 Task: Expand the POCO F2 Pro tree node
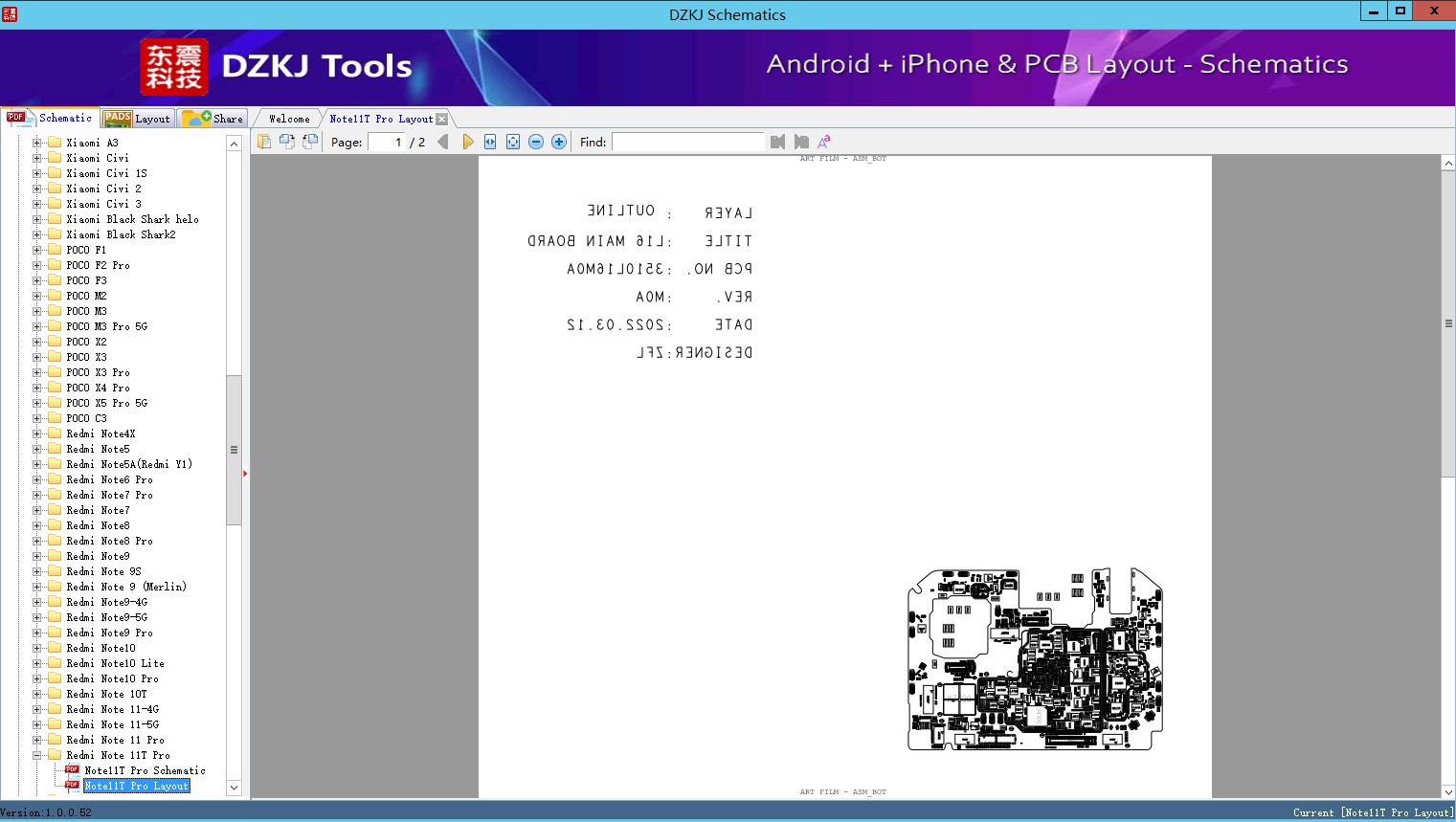36,265
